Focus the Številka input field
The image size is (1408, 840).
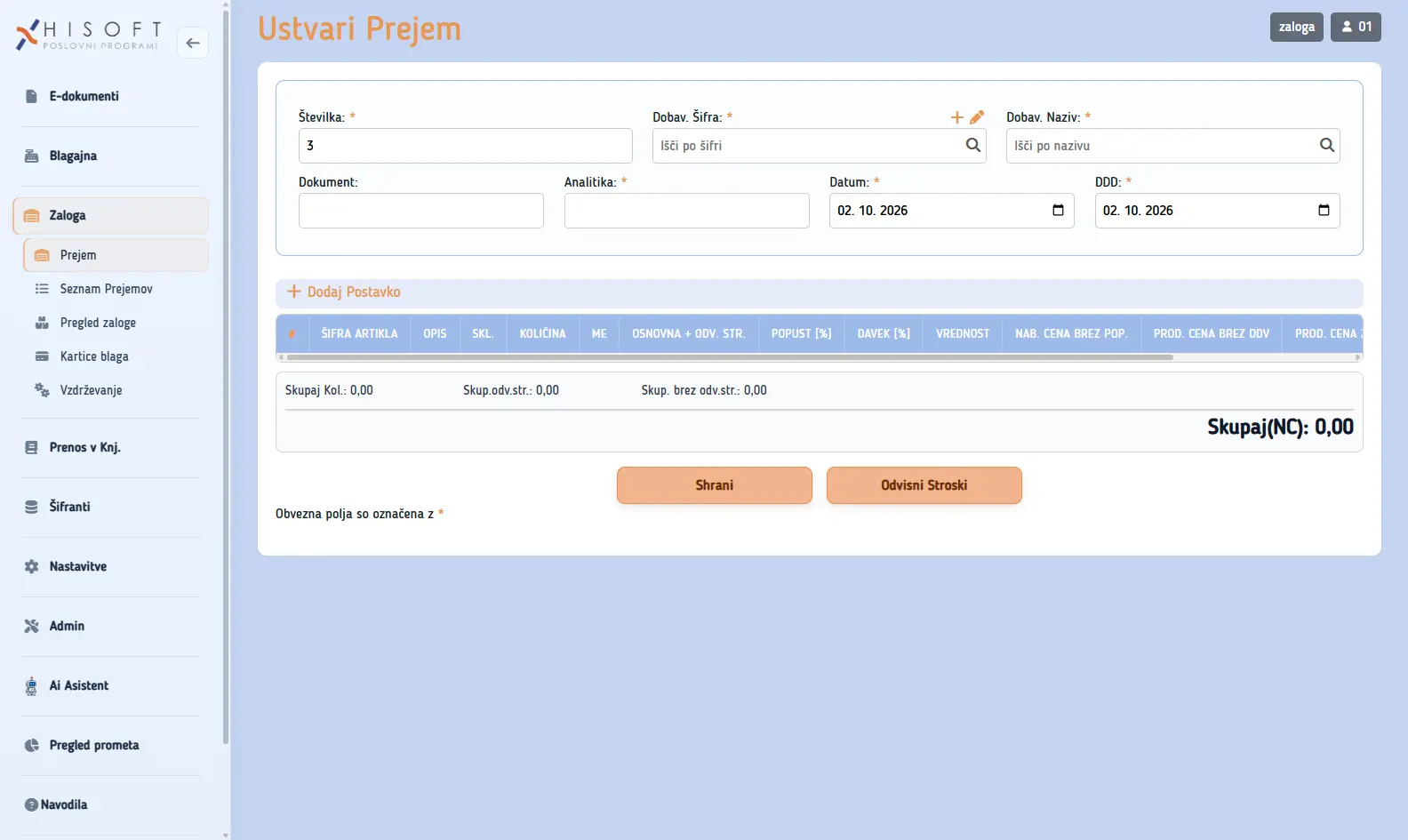(466, 146)
